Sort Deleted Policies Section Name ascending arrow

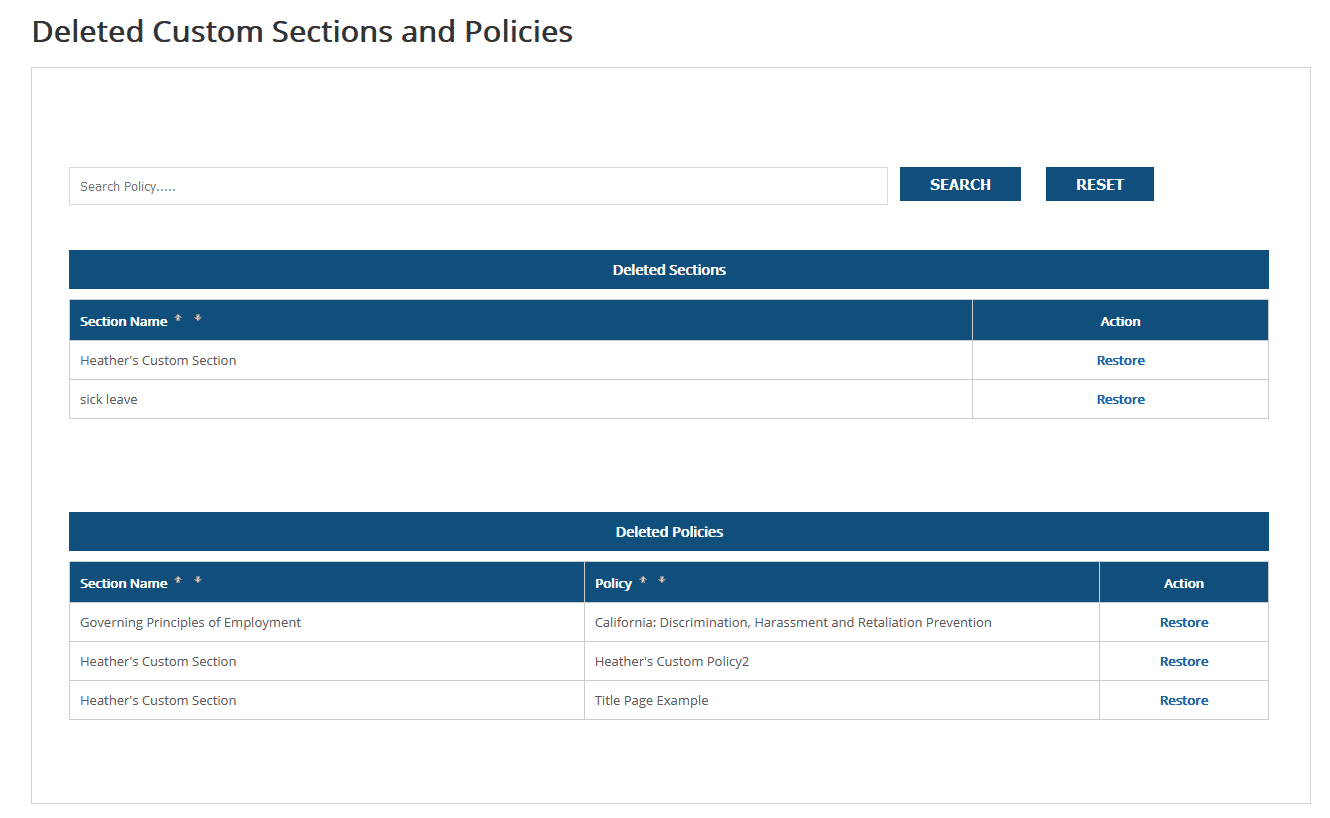click(178, 580)
